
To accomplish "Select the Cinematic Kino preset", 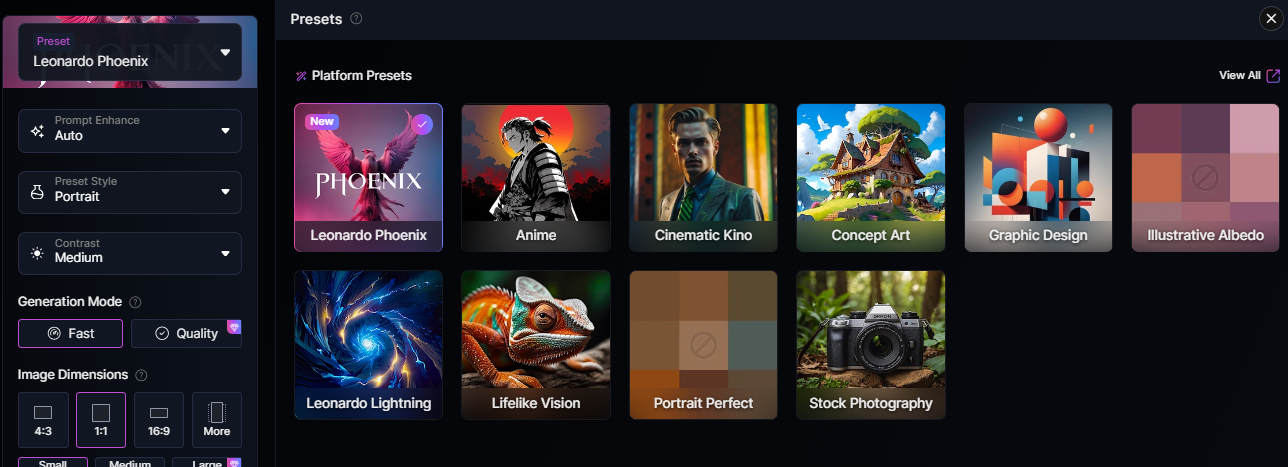I will click(x=703, y=177).
